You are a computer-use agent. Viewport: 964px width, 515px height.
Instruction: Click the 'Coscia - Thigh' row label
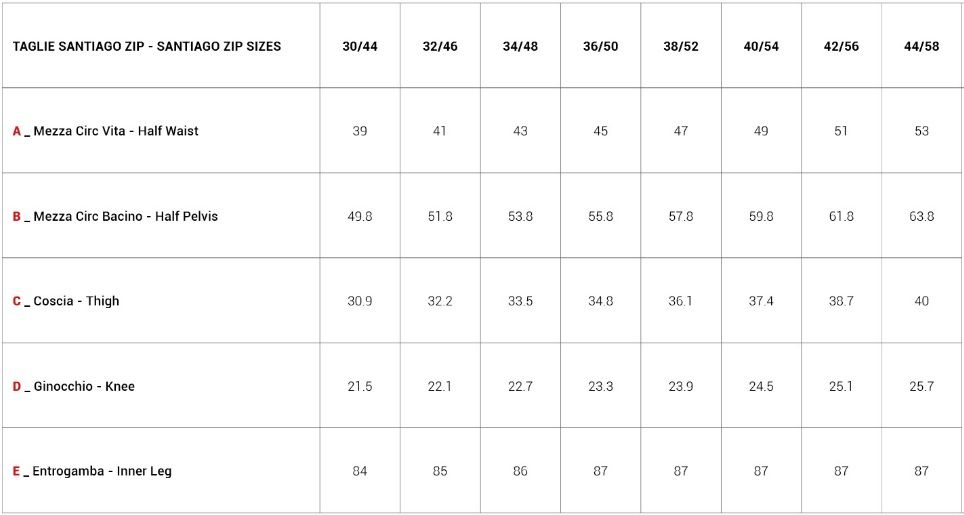tap(76, 301)
